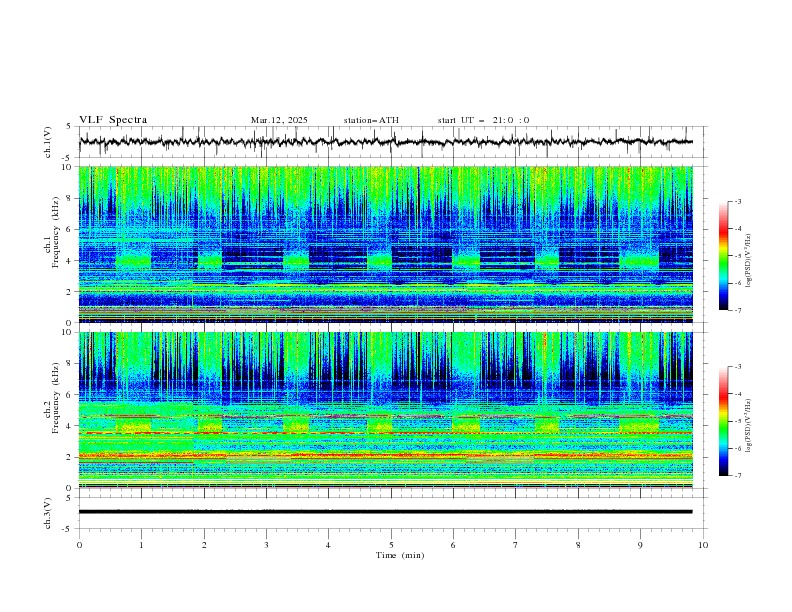Click the color scale bar next to ch.2 spectrogram

723,421
